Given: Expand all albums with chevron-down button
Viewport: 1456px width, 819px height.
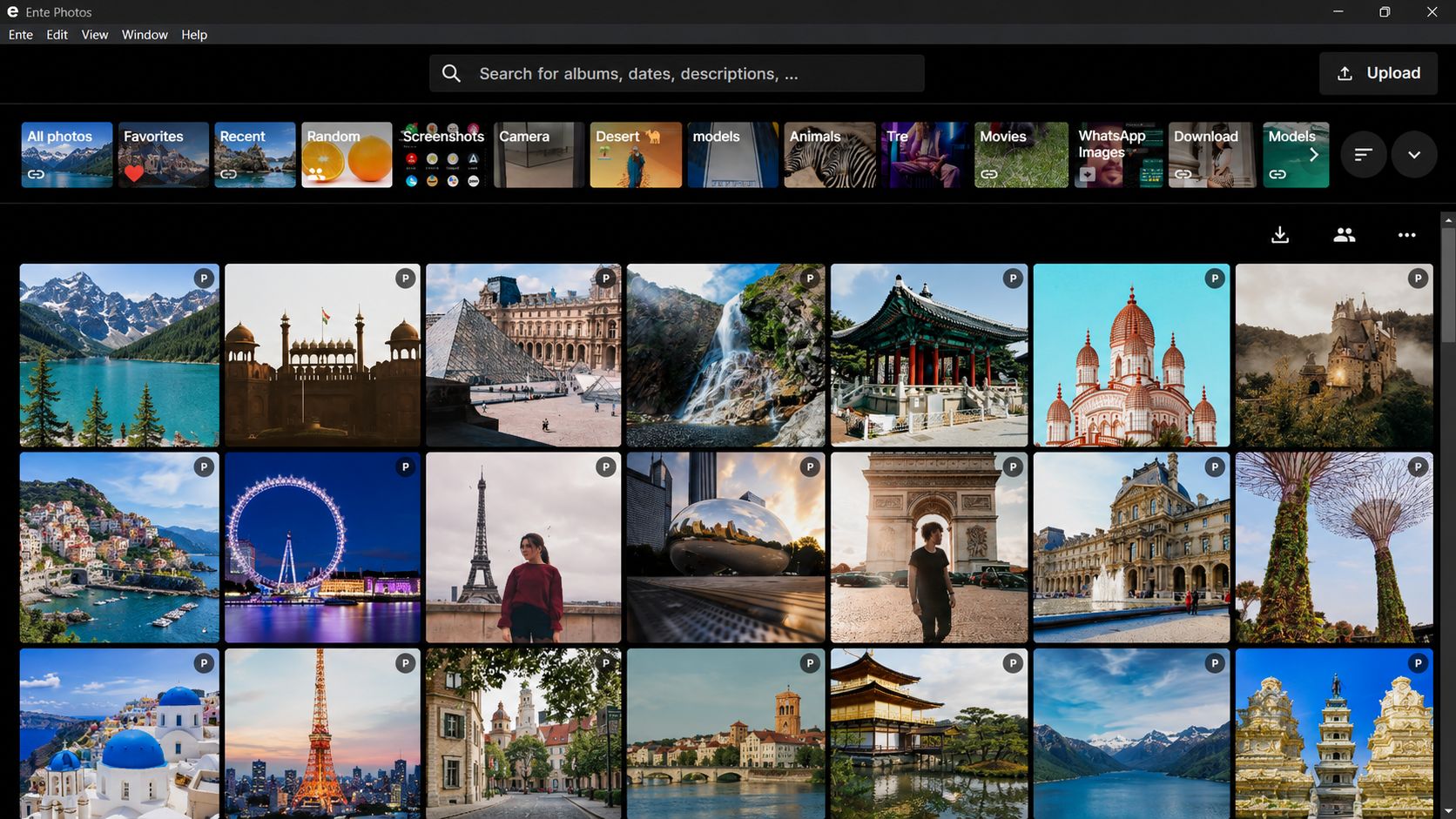Looking at the screenshot, I should [x=1414, y=155].
